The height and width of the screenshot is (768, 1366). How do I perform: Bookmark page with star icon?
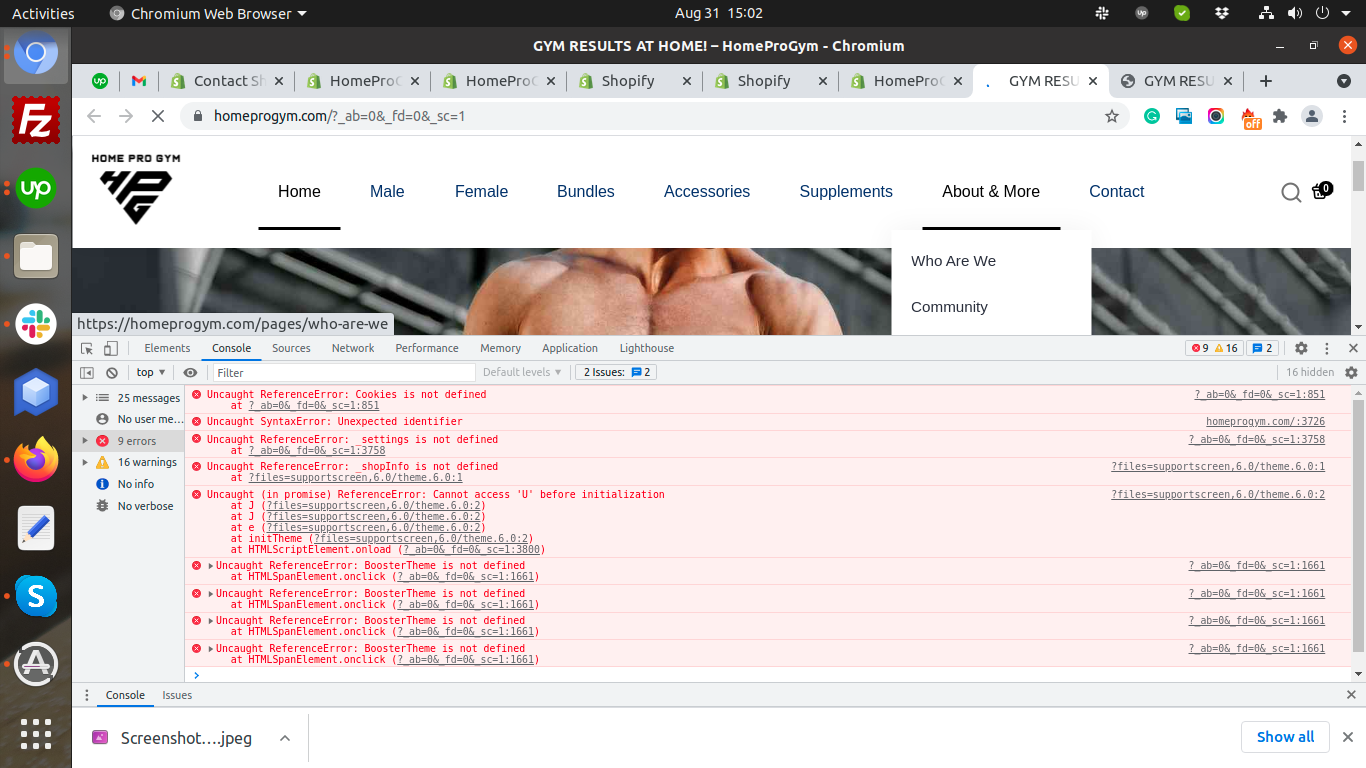click(x=1111, y=116)
